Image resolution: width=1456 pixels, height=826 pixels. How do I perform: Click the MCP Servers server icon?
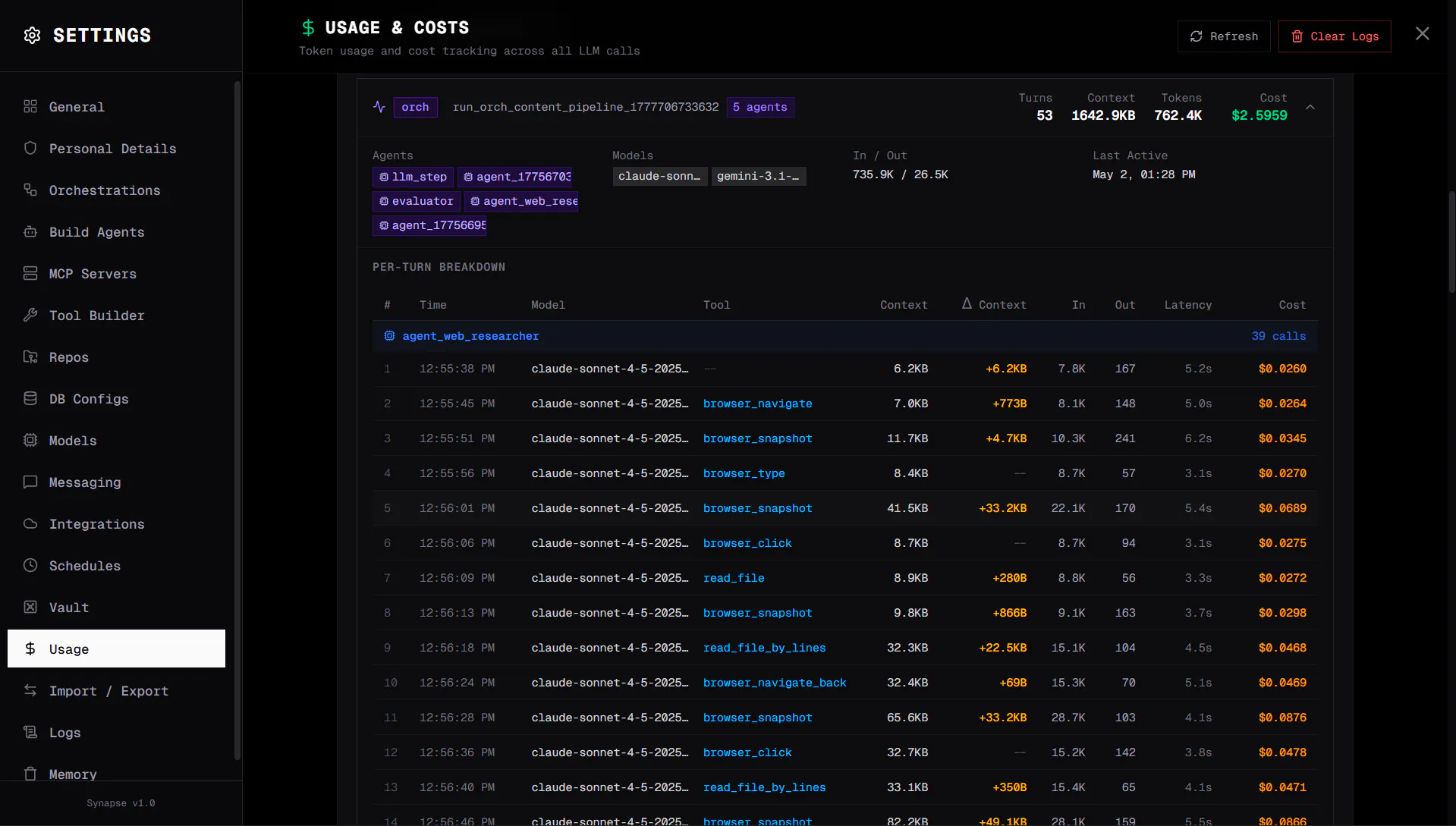pos(30,273)
